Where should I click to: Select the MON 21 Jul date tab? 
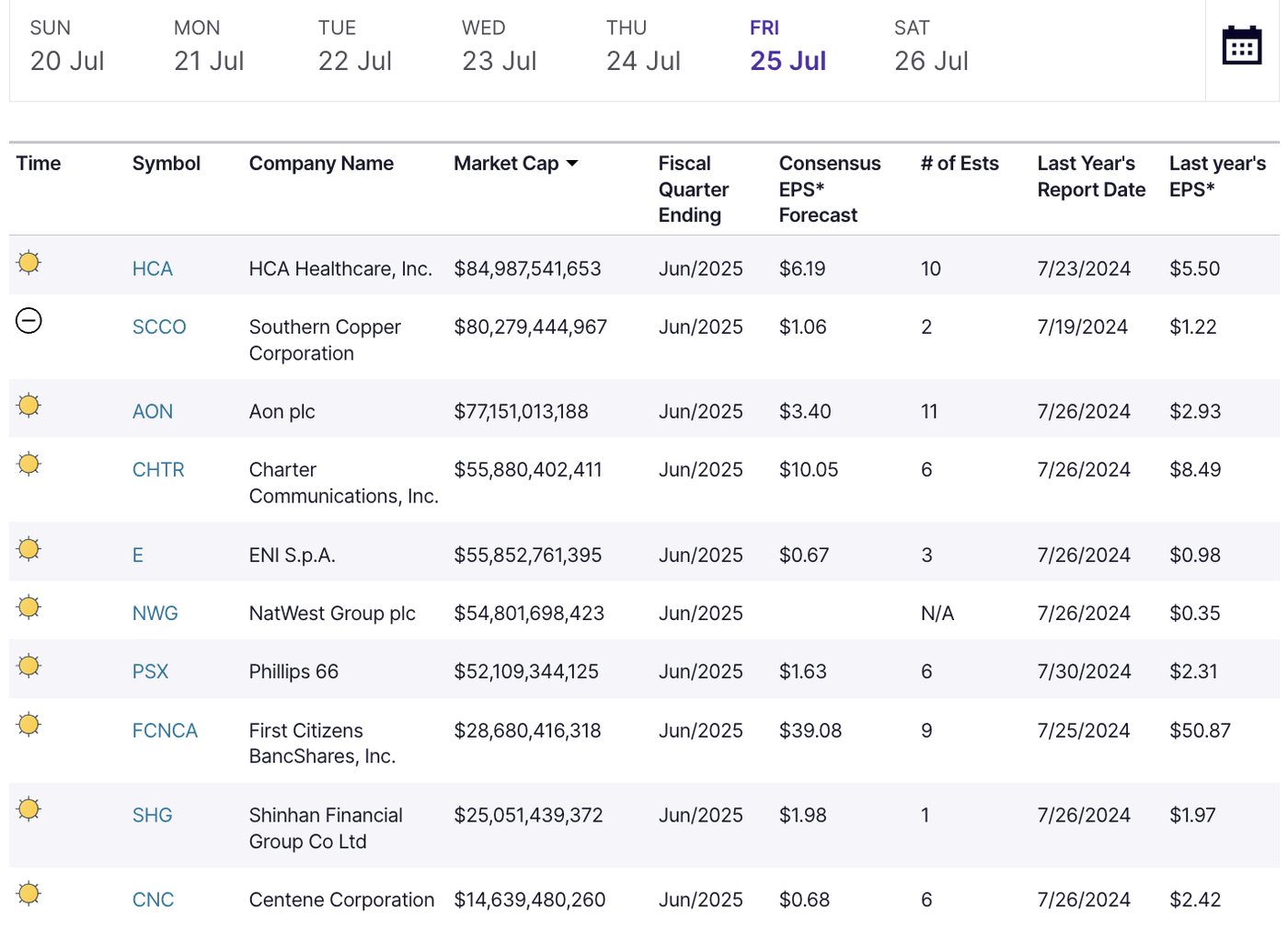click(x=209, y=46)
